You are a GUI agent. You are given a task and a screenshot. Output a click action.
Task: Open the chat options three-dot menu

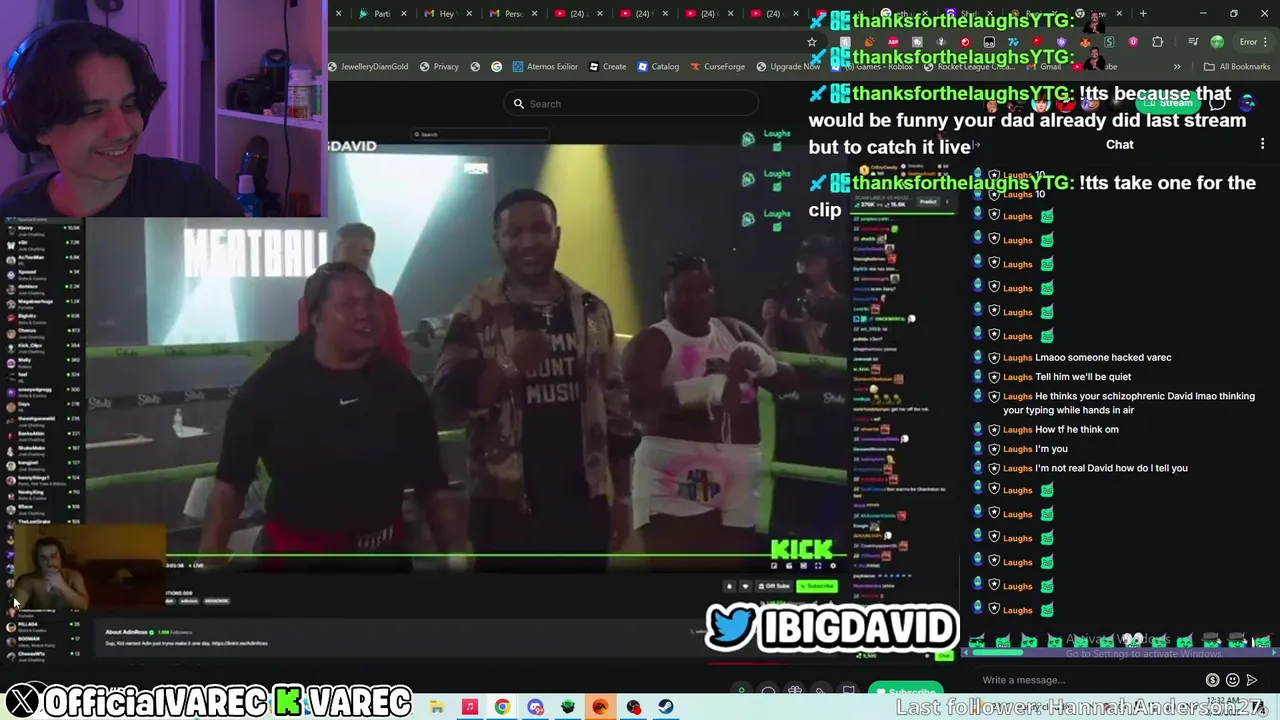coord(1262,144)
